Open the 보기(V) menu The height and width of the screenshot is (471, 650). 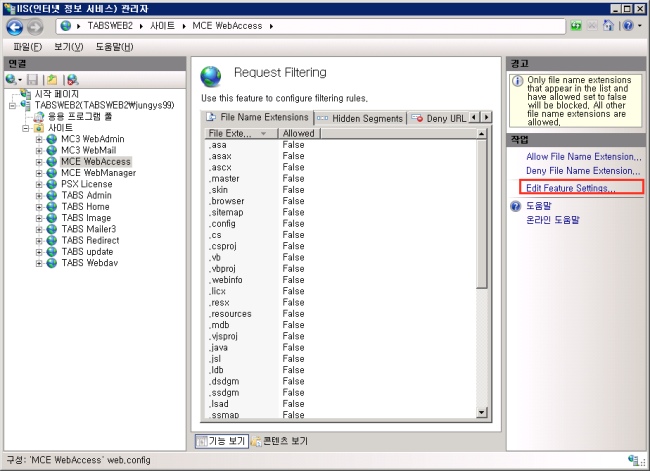[x=68, y=47]
